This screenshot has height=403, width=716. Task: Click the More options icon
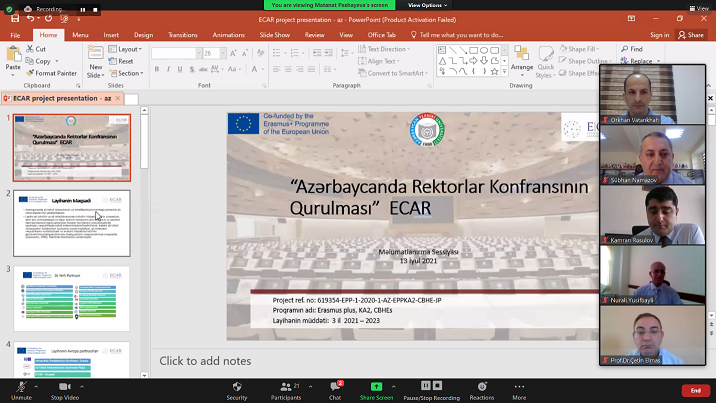pos(519,386)
